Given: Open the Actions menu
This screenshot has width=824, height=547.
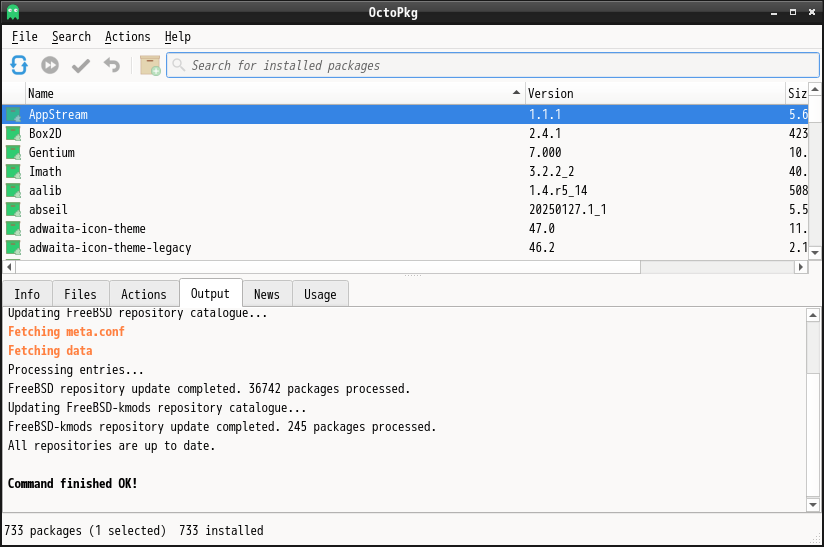Looking at the screenshot, I should point(128,37).
